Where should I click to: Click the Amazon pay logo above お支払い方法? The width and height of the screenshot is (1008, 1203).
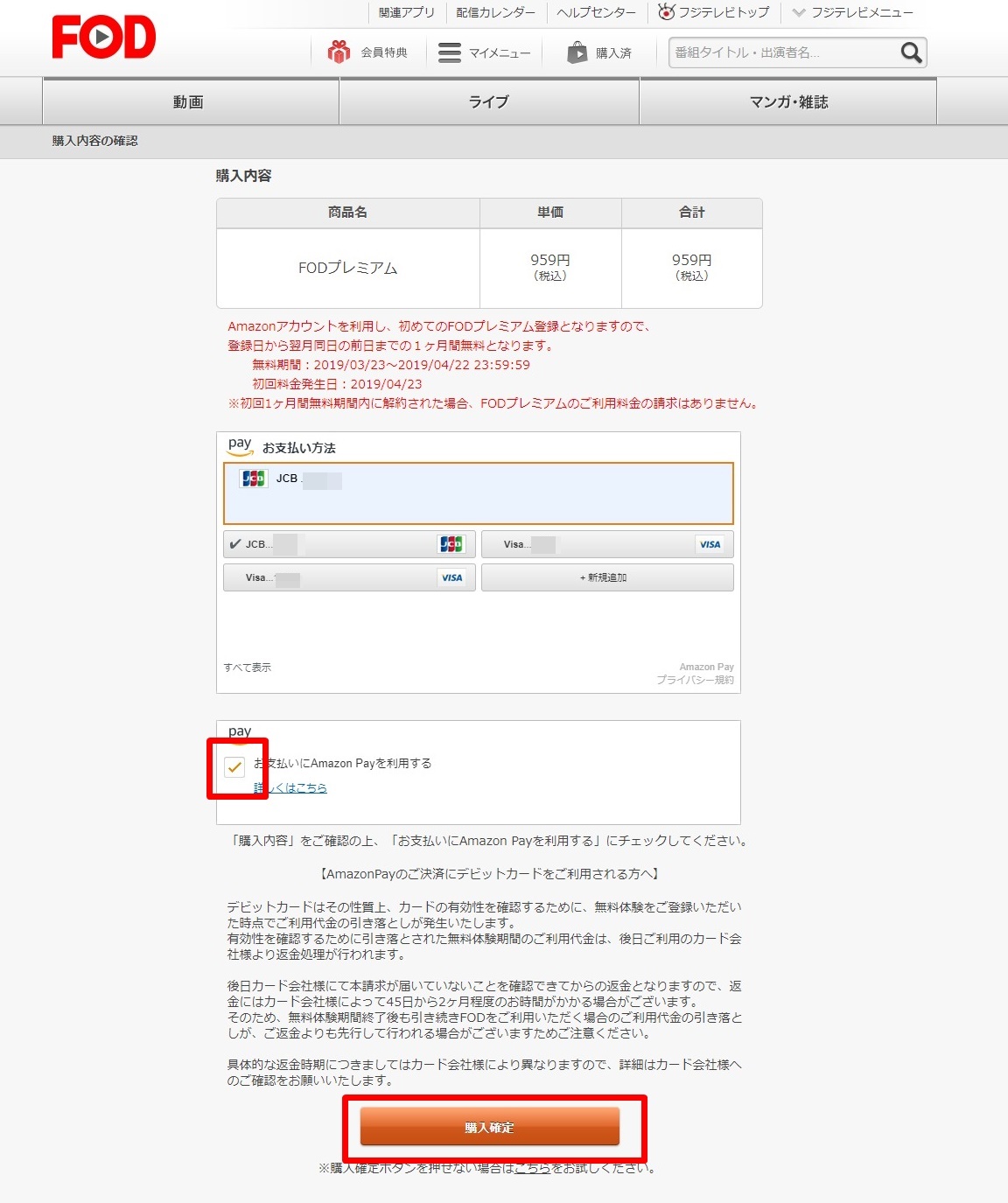[240, 445]
